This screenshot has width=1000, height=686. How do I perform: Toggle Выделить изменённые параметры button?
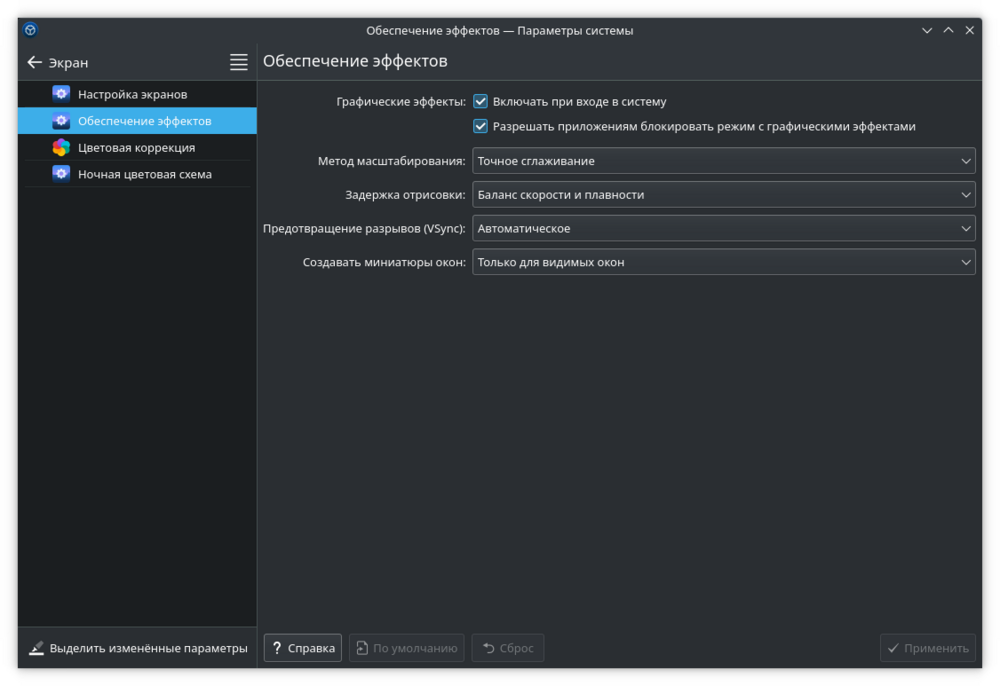click(x=138, y=648)
